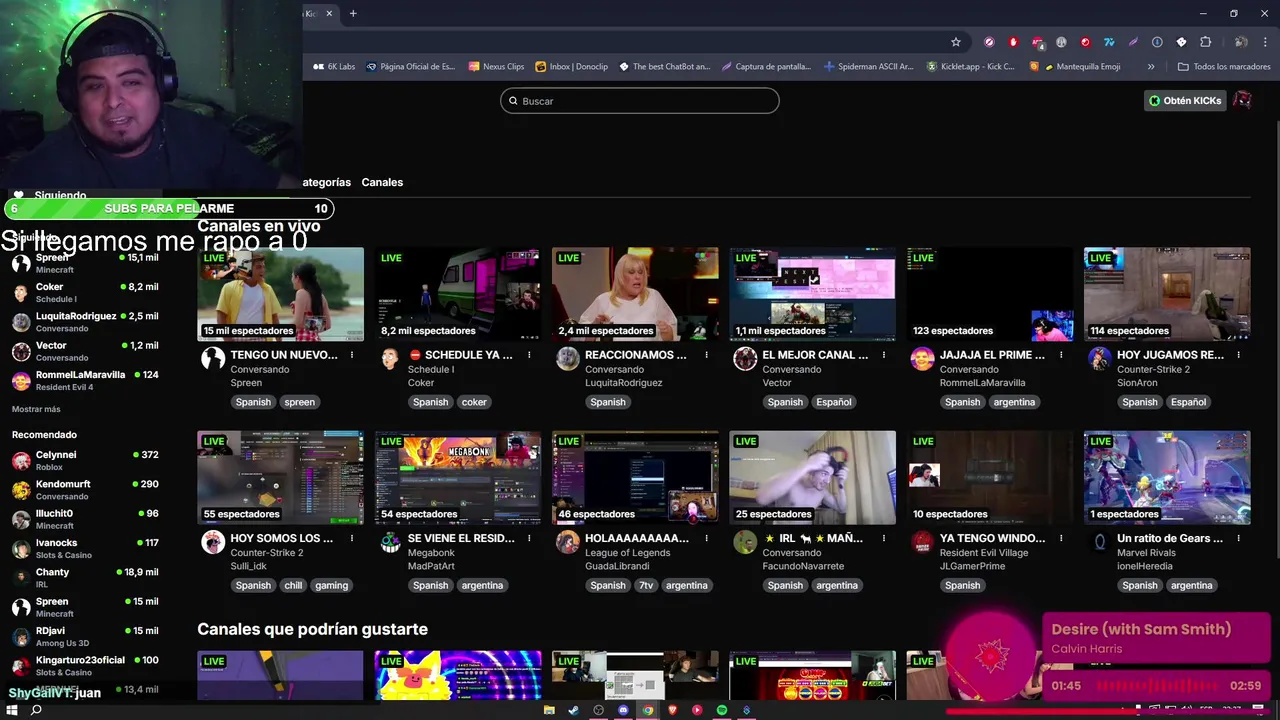Screen dimensions: 1280x720
Task: Select the gaming tag under Sulli_idk
Action: click(331, 585)
